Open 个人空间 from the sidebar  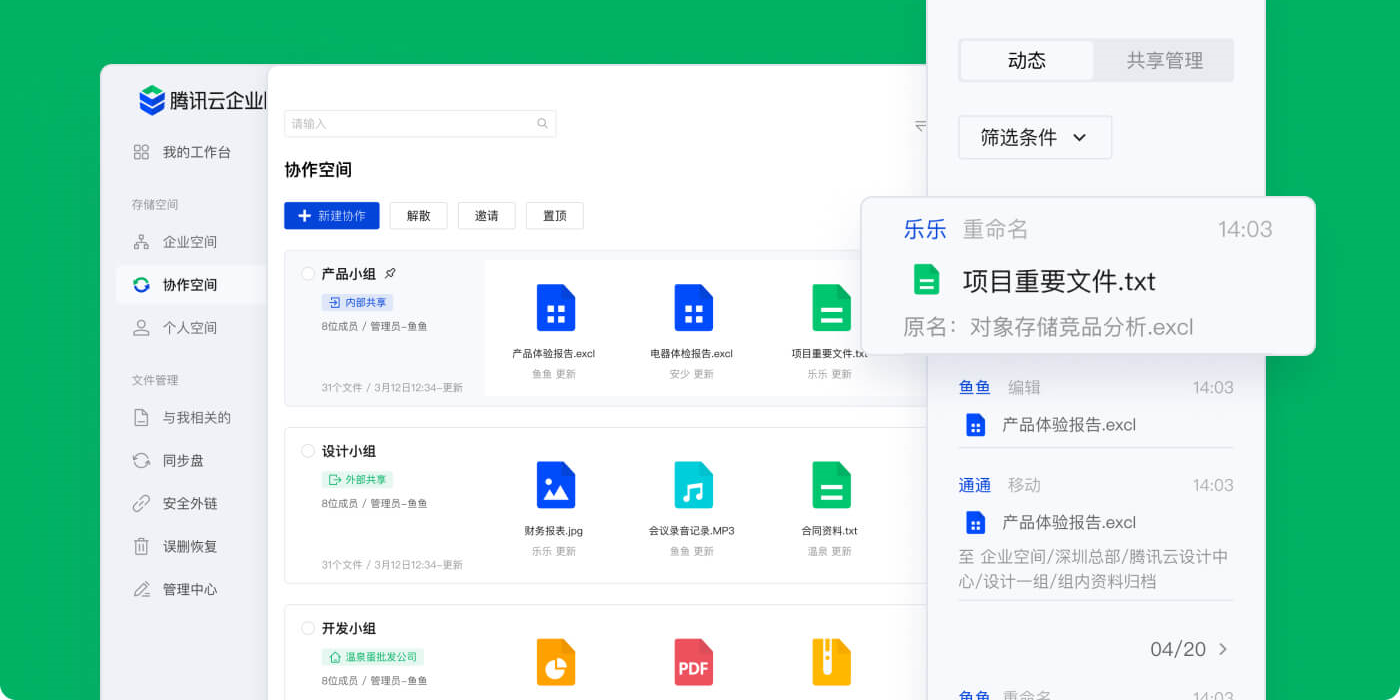[201, 327]
